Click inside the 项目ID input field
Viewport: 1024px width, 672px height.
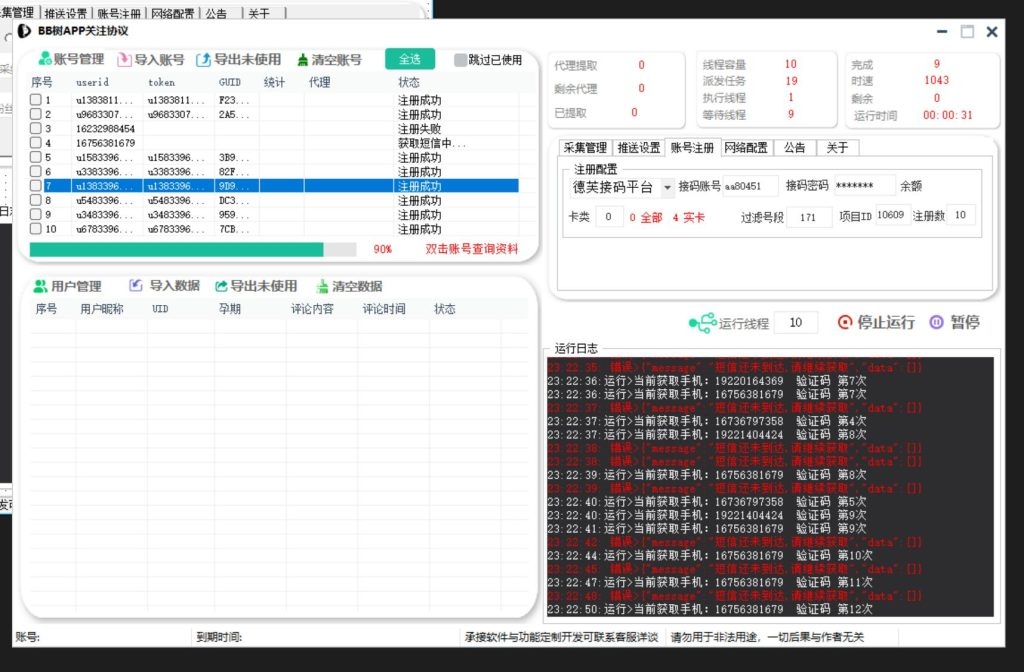892,216
